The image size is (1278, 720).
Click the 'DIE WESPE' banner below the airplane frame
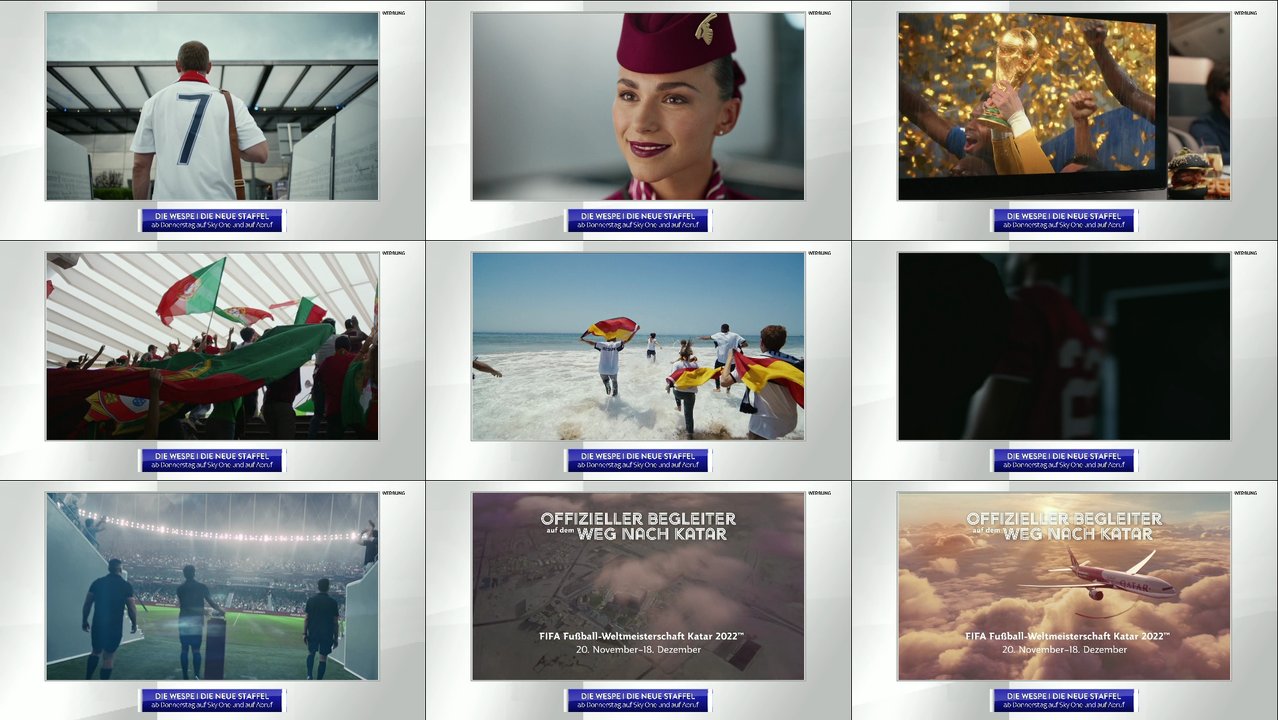coord(1064,700)
